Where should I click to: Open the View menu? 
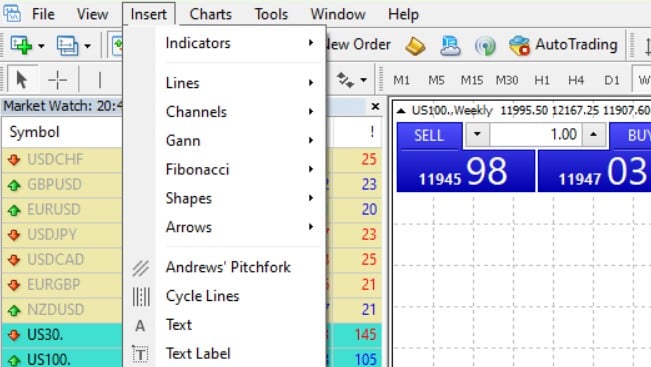pos(92,14)
